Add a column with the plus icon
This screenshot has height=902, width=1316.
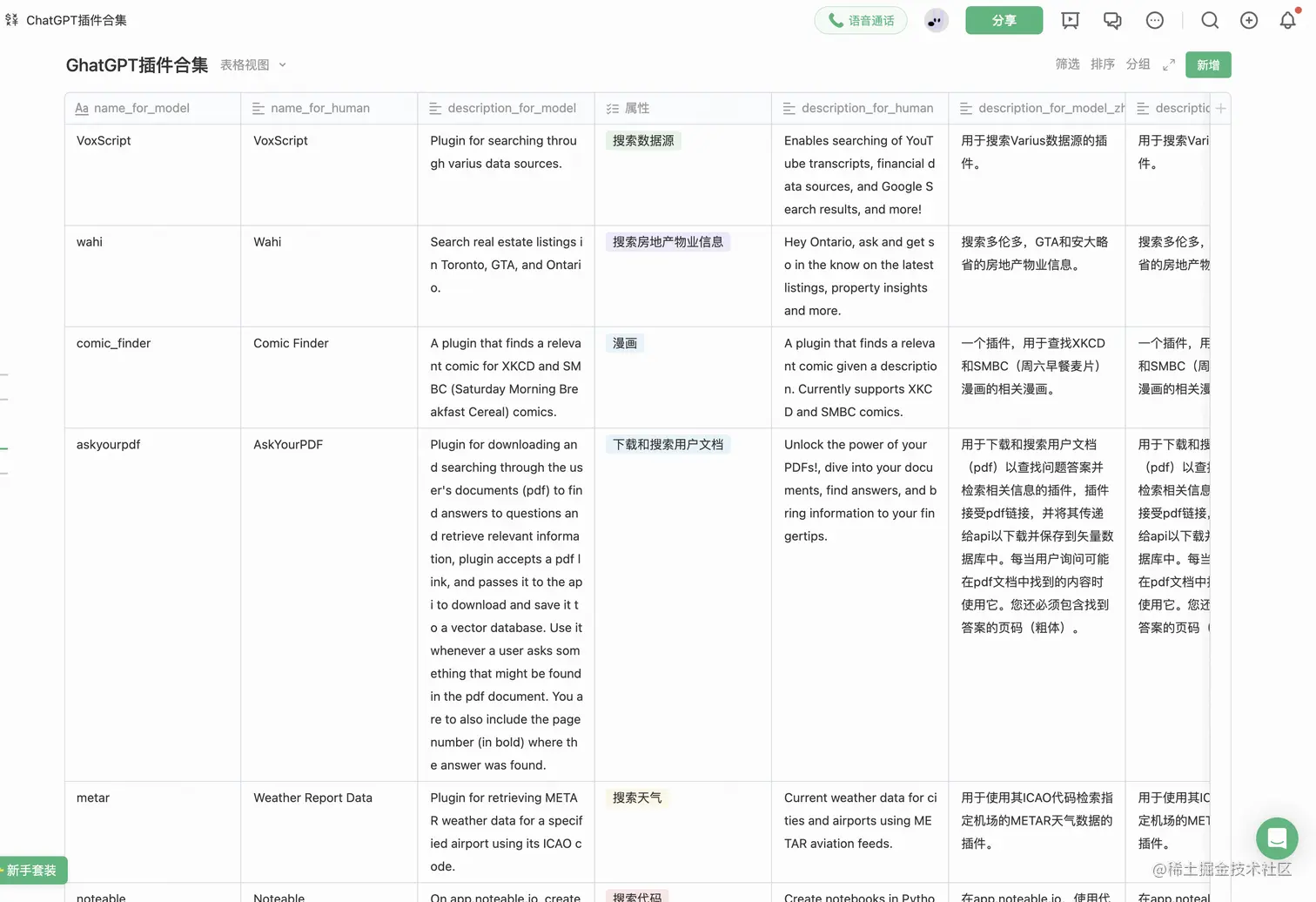point(1220,108)
